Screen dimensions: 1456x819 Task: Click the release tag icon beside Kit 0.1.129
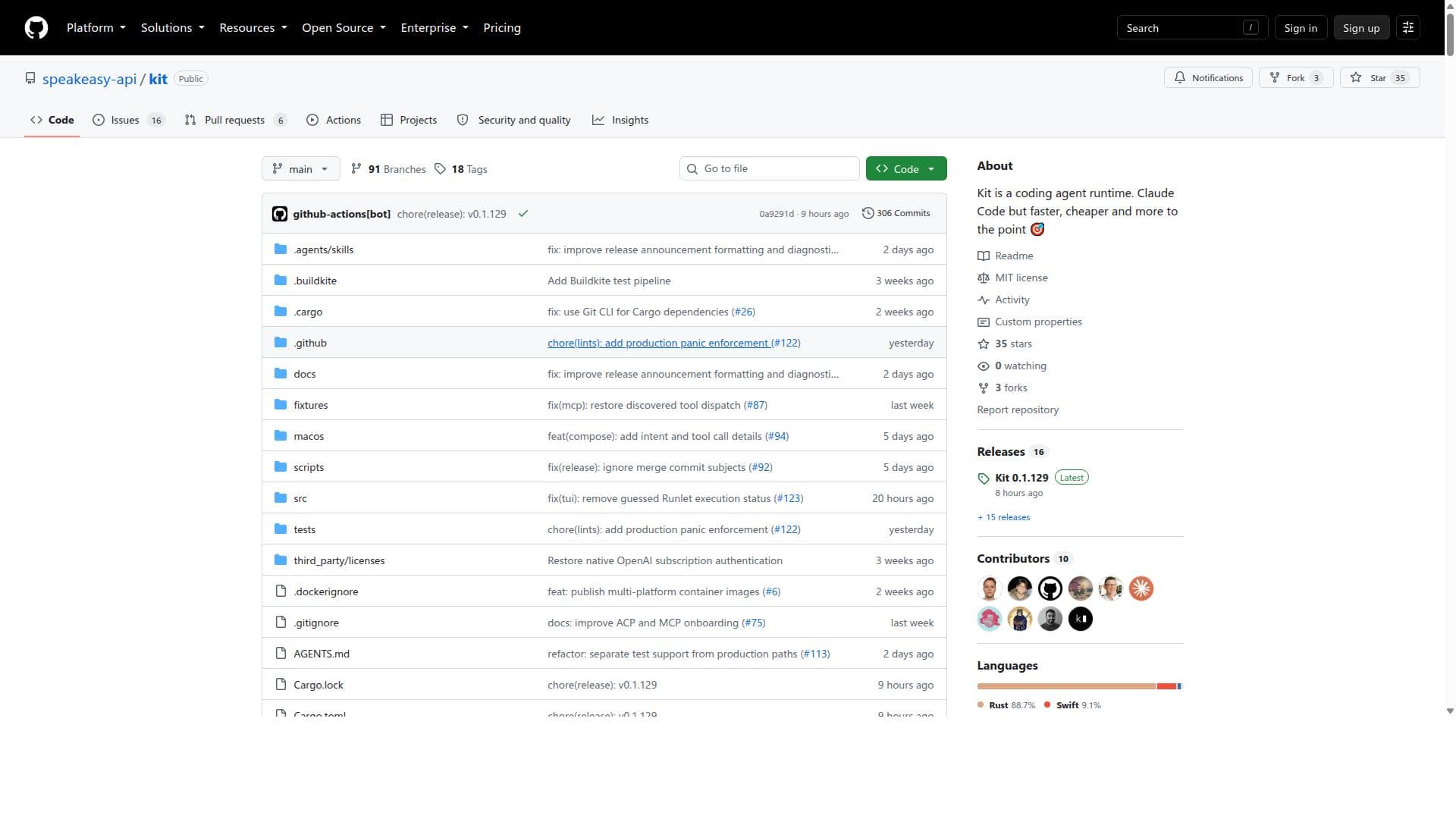(x=984, y=479)
